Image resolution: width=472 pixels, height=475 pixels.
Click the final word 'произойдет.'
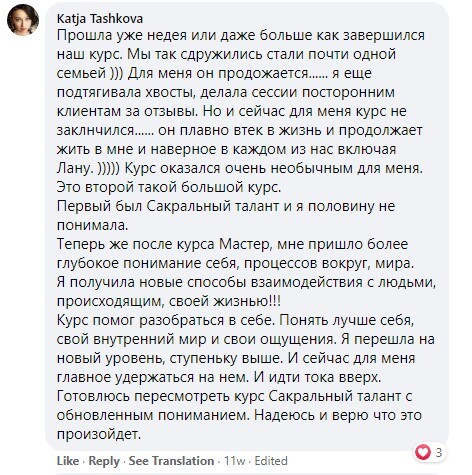point(99,434)
